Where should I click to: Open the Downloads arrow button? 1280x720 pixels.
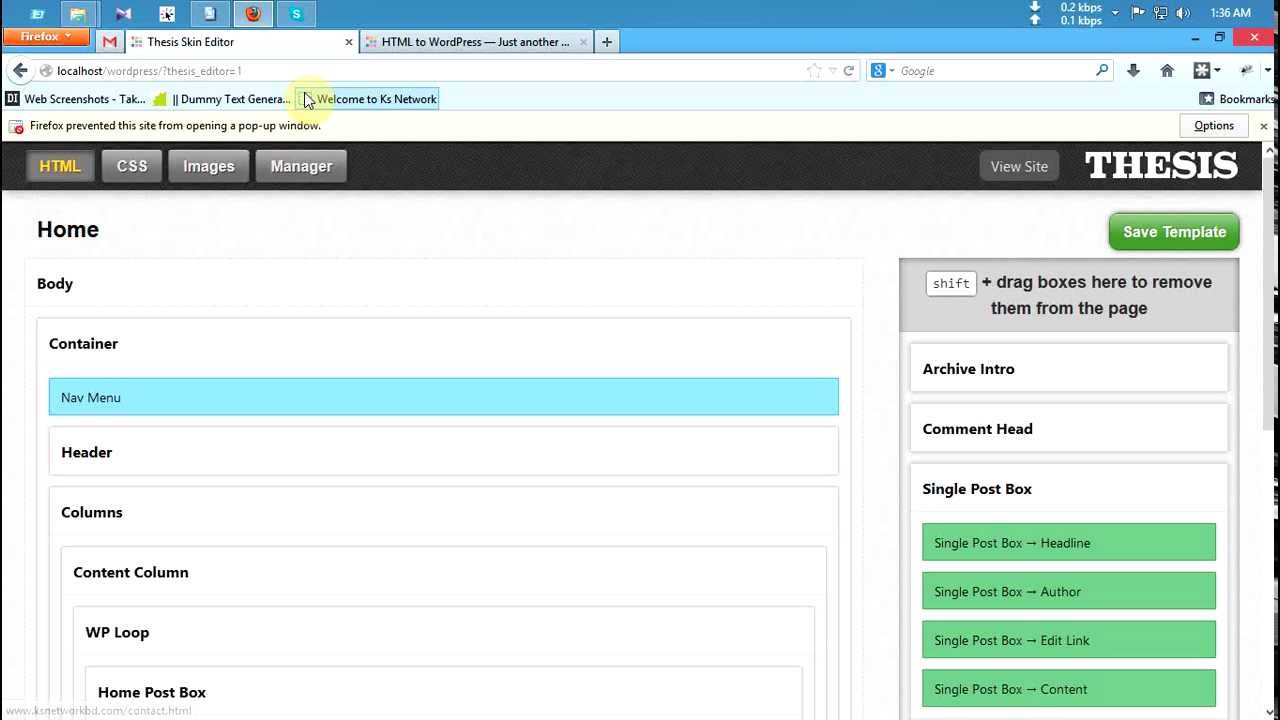pyautogui.click(x=1133, y=71)
